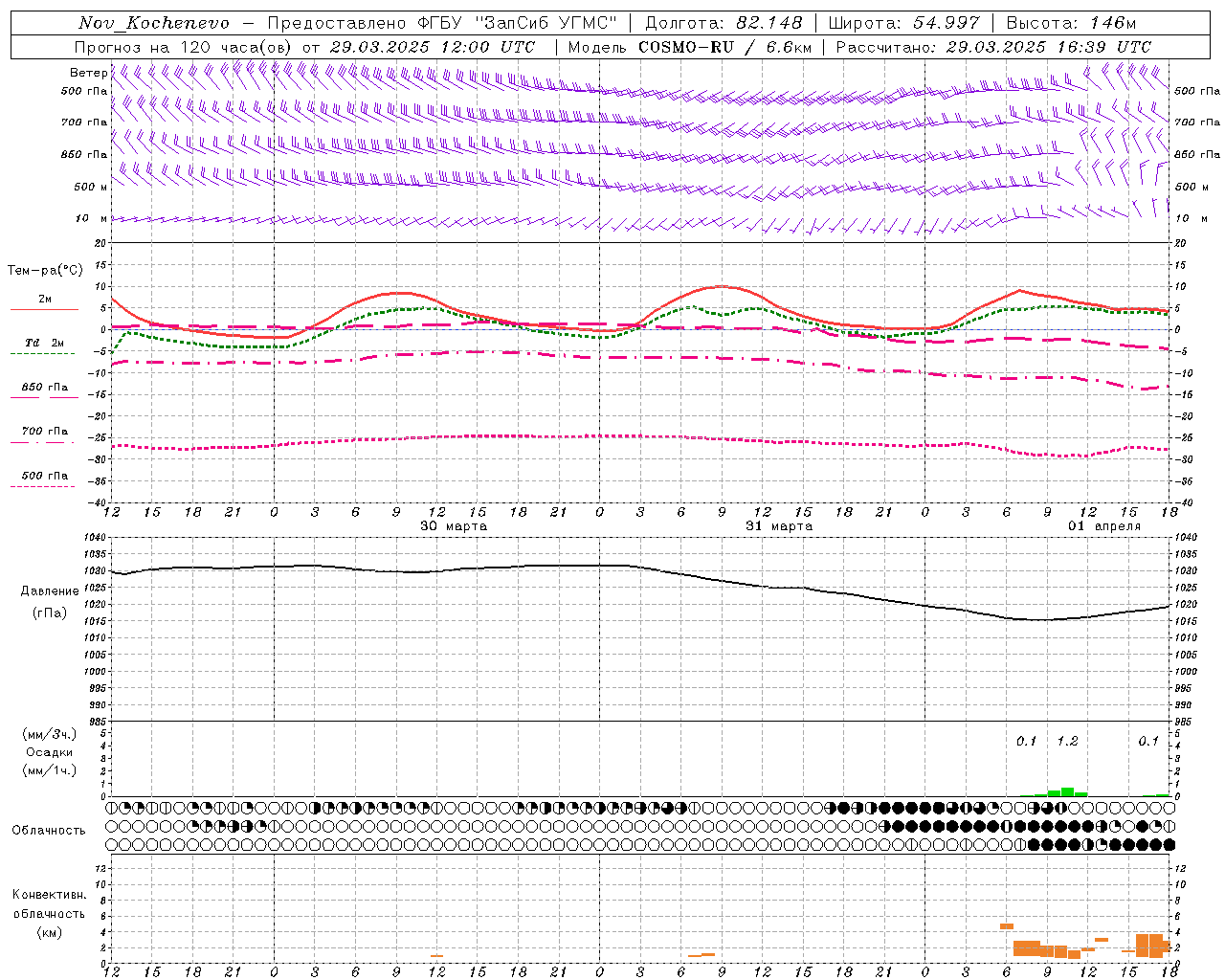Click the calculation timestamp Рассчитано: 29.03.2025 16:39 UTC
This screenshot has height=980, width=1225.
tap(993, 47)
